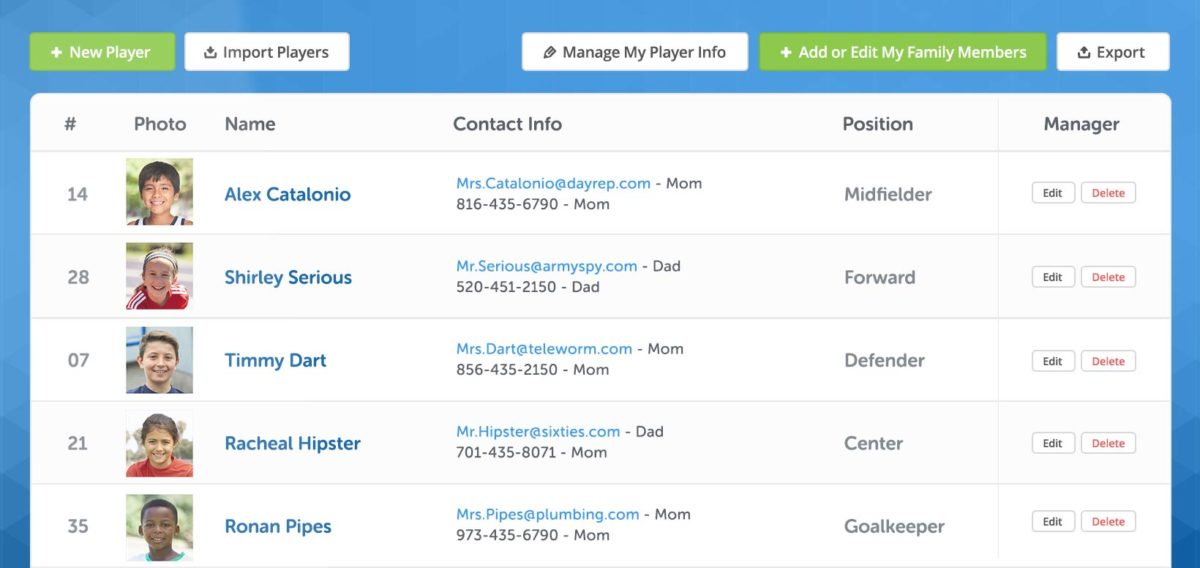Screen dimensions: 1200x568
Task: Click the Mrs.Pipes@plumbing.com email address
Action: pyautogui.click(x=547, y=514)
